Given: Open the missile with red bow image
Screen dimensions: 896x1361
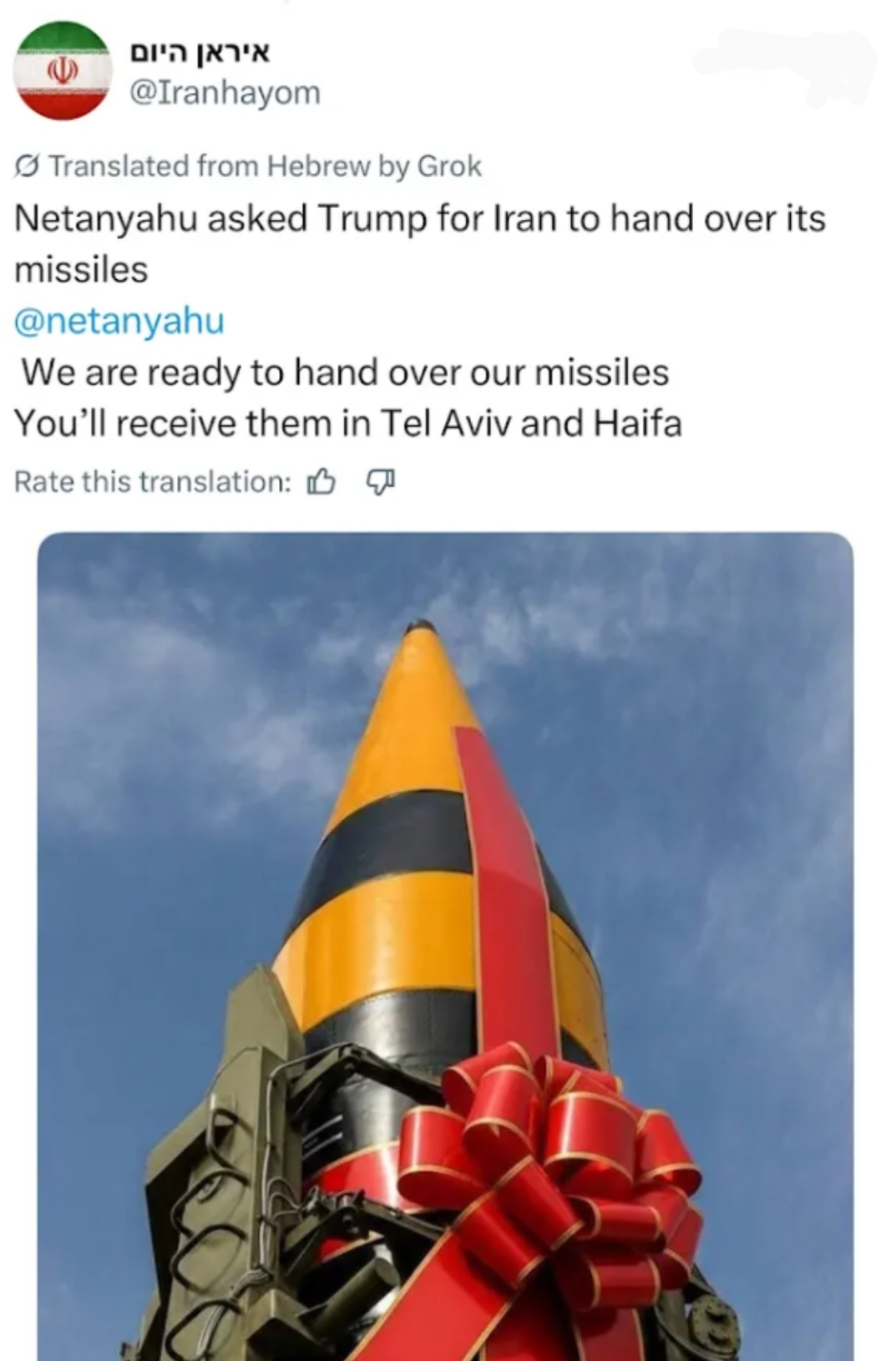Looking at the screenshot, I should [445, 946].
